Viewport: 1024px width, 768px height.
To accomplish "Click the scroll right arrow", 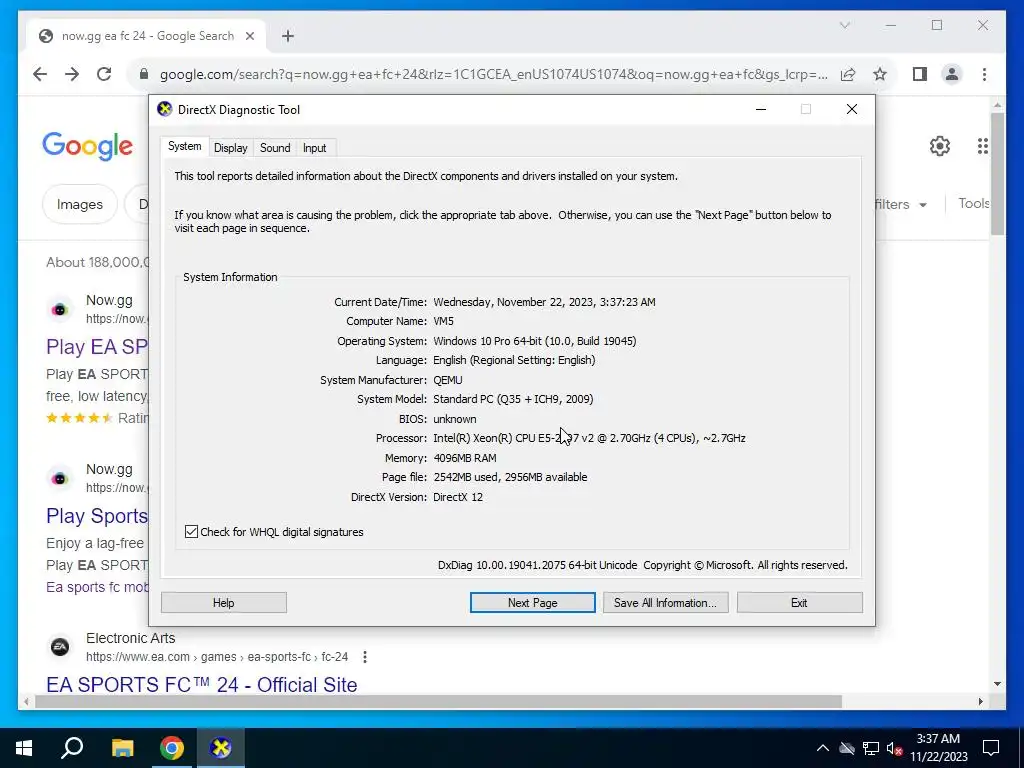I will pos(980,701).
